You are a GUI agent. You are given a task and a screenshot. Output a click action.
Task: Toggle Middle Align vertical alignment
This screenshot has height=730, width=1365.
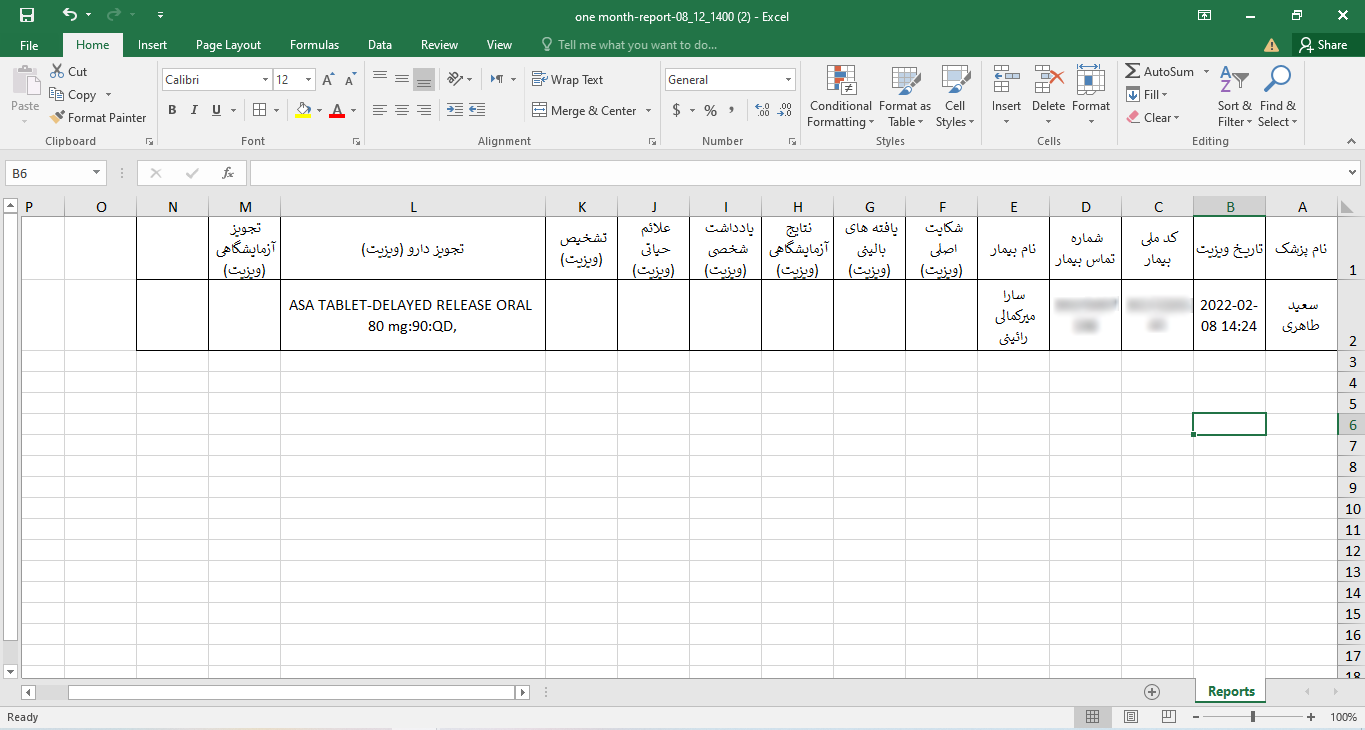(x=401, y=79)
